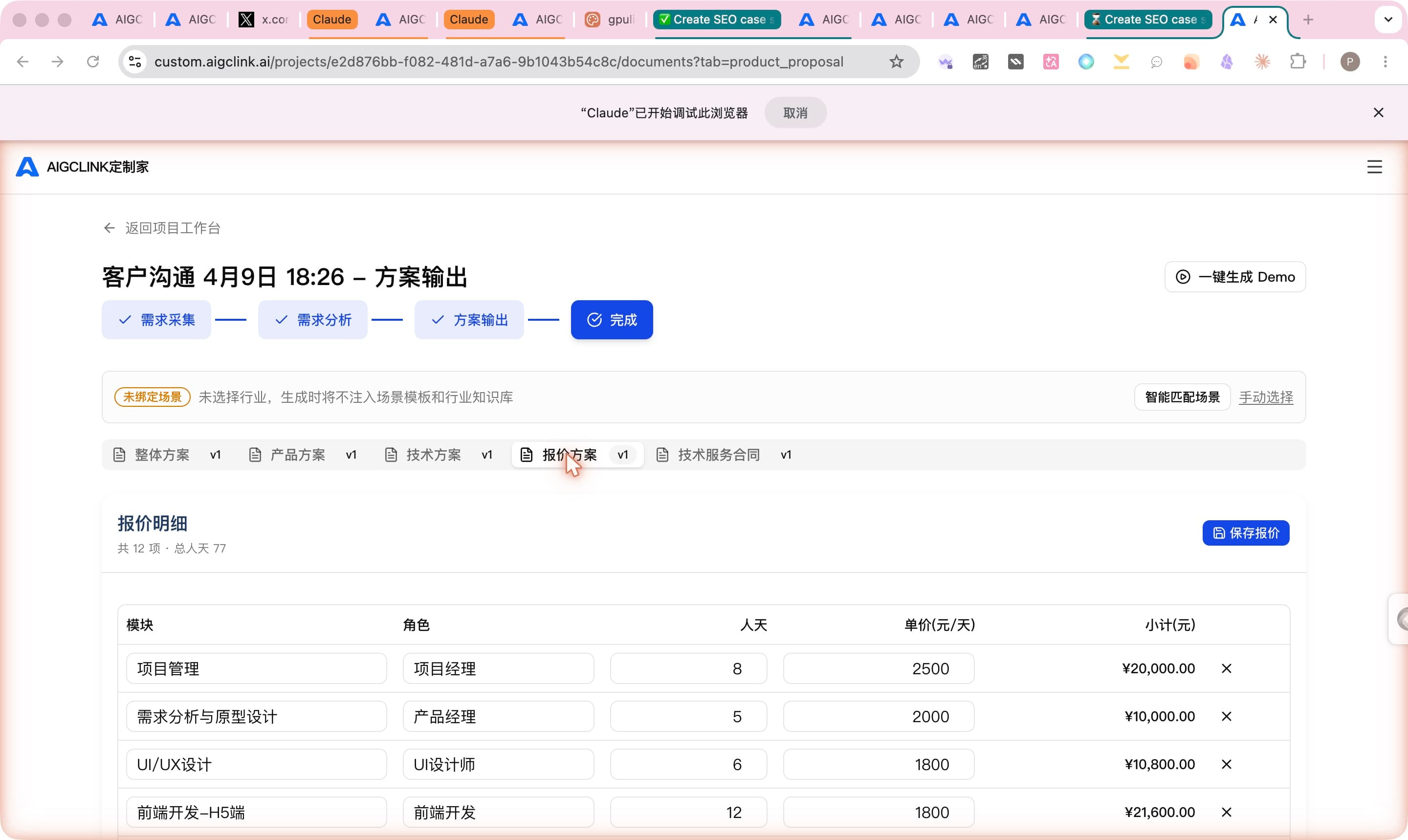This screenshot has height=840, width=1408.
Task: Go to the 需求采集 step
Action: 156,320
